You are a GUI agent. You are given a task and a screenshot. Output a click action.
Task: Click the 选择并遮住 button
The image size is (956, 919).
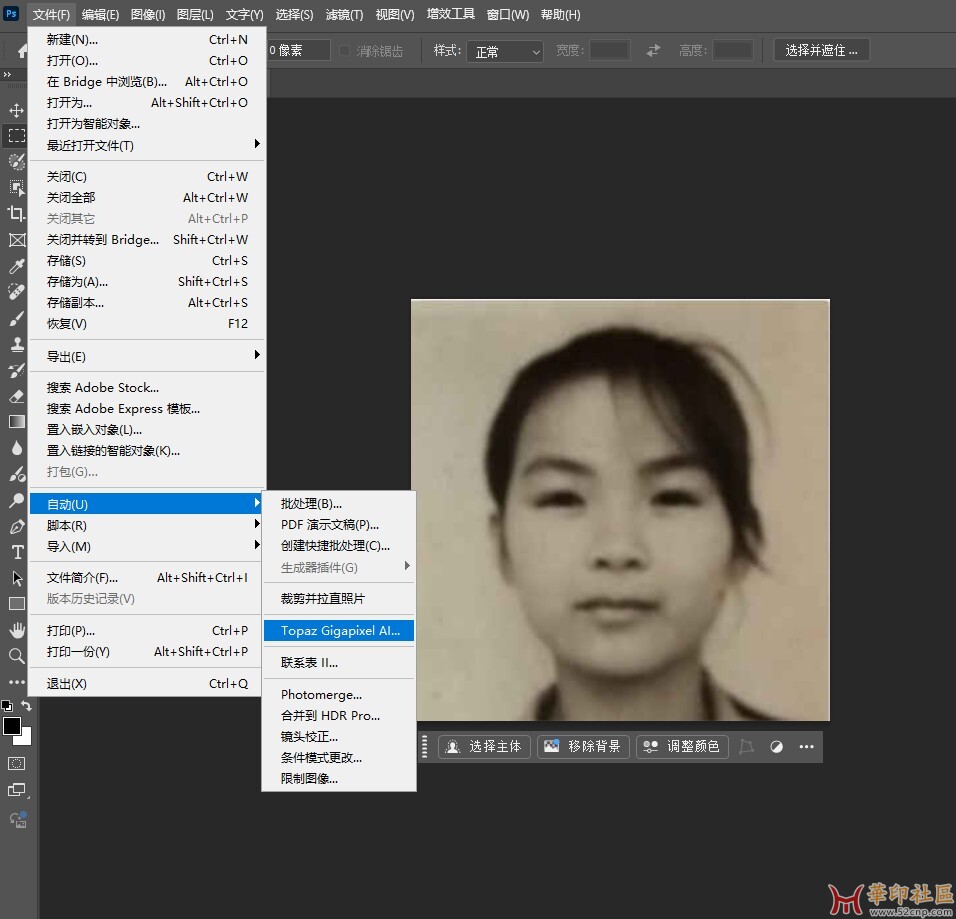821,51
